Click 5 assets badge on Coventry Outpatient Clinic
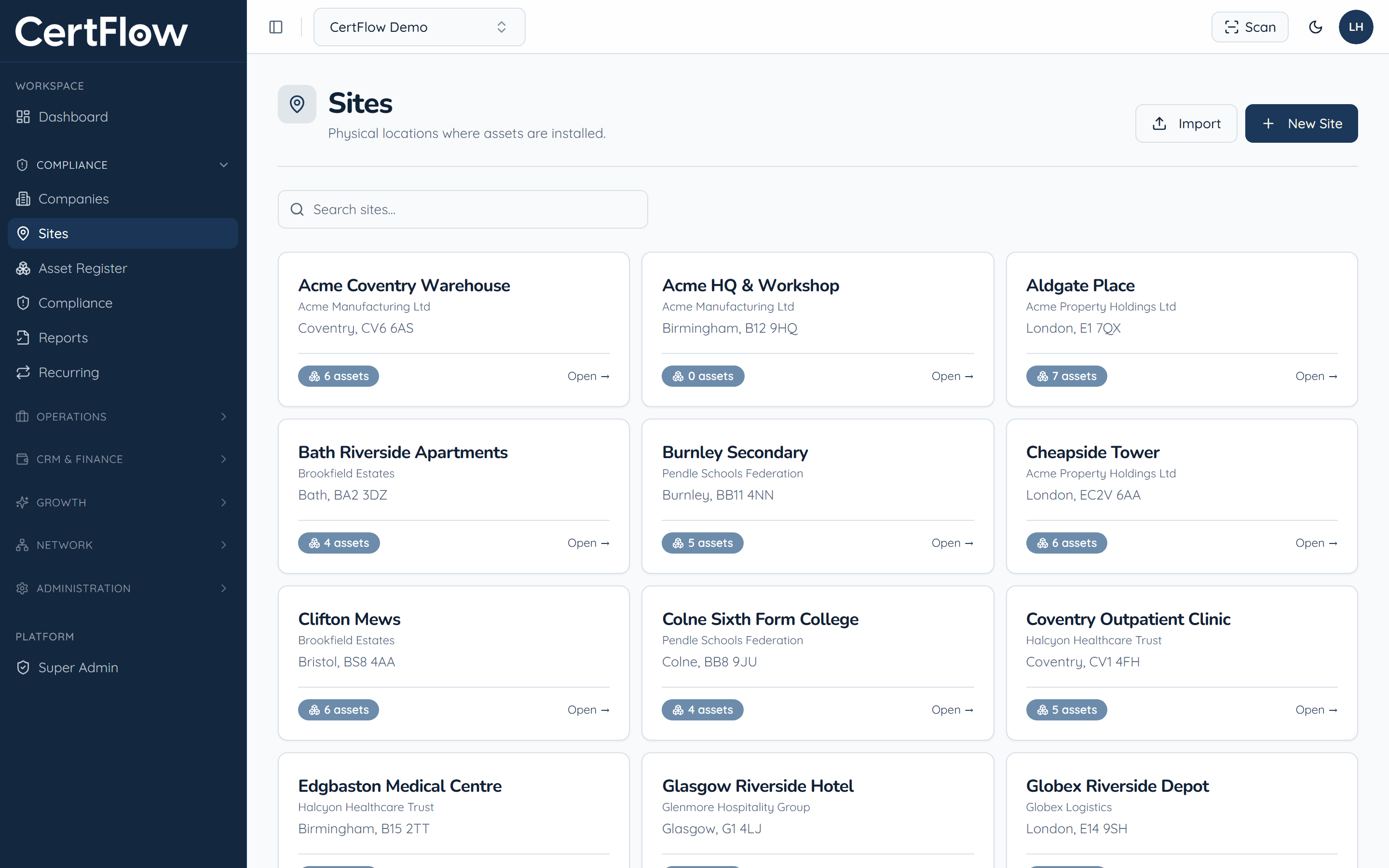Viewport: 1389px width, 868px height. click(x=1066, y=710)
